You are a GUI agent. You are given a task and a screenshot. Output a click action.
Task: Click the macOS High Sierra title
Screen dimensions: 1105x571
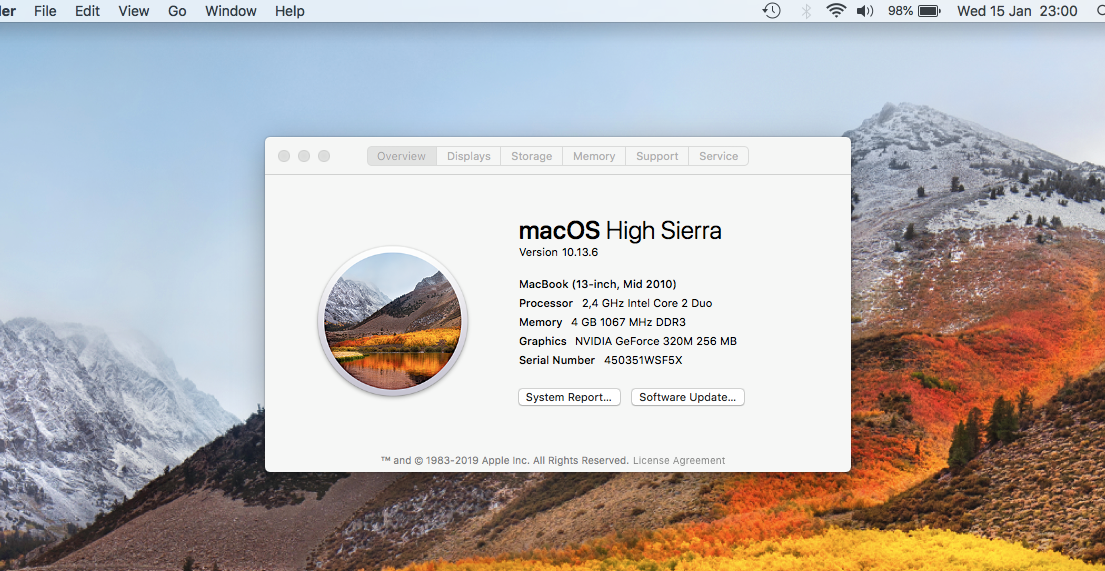tap(620, 231)
